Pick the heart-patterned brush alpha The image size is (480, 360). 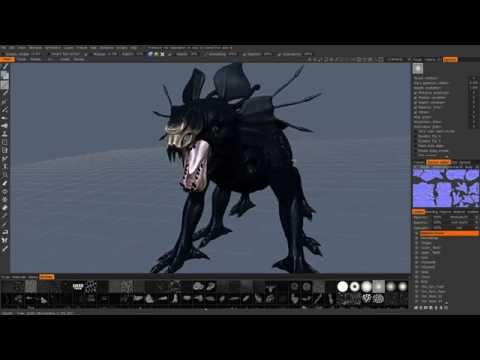click(367, 298)
